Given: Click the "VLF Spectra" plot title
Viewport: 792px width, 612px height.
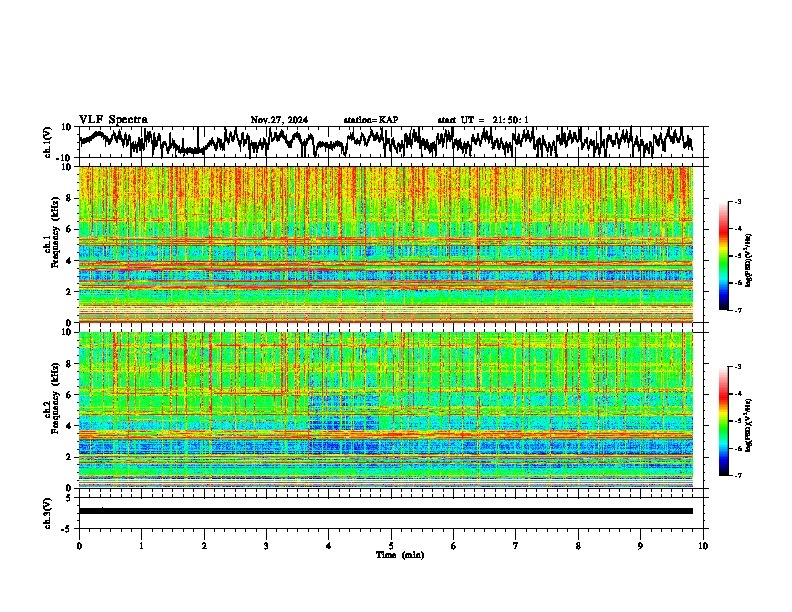Looking at the screenshot, I should pyautogui.click(x=113, y=119).
